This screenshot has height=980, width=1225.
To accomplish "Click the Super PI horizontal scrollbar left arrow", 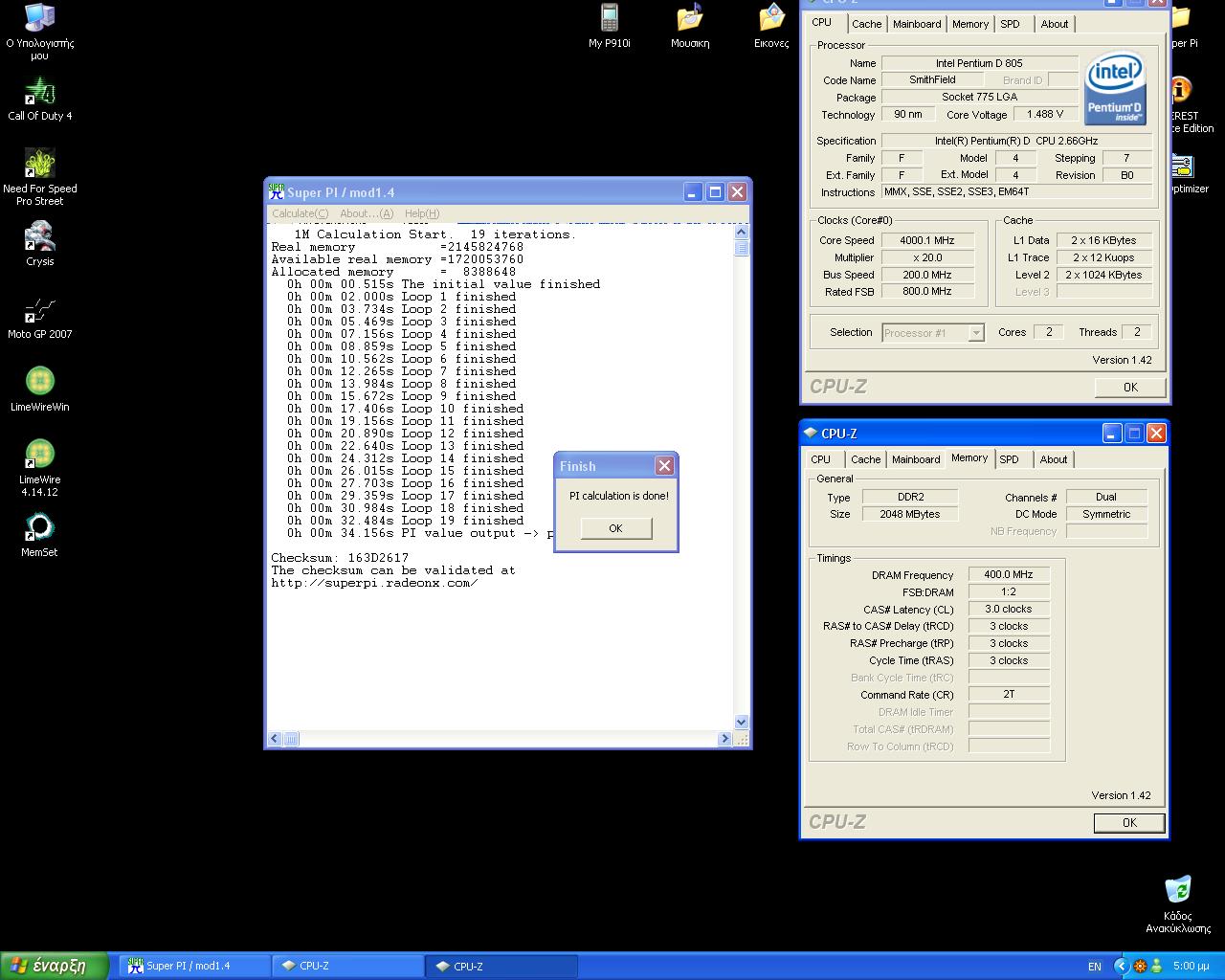I will point(275,739).
